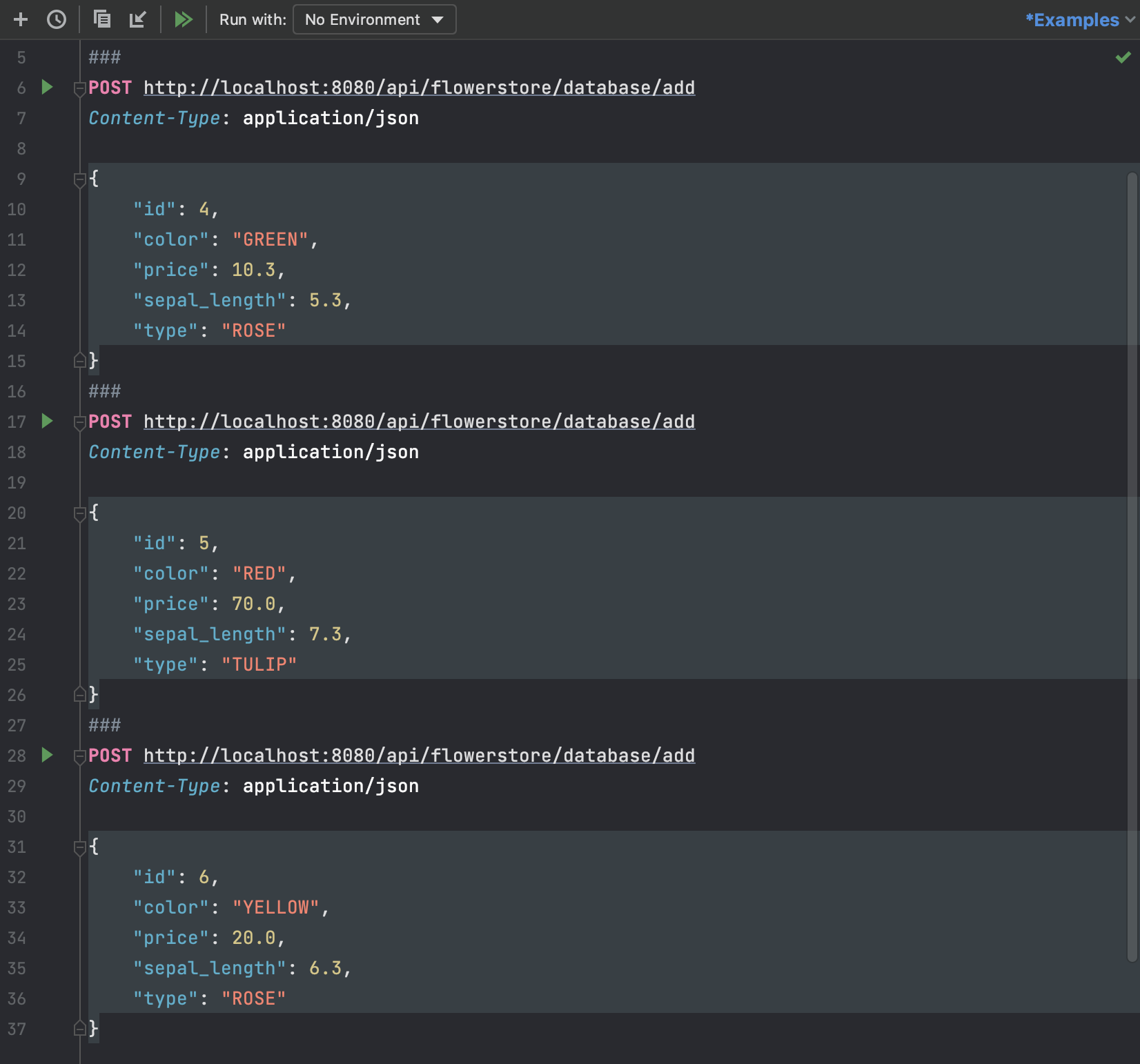The width and height of the screenshot is (1140, 1064).
Task: Click the editor vertical scrollbar
Action: coord(1132,566)
